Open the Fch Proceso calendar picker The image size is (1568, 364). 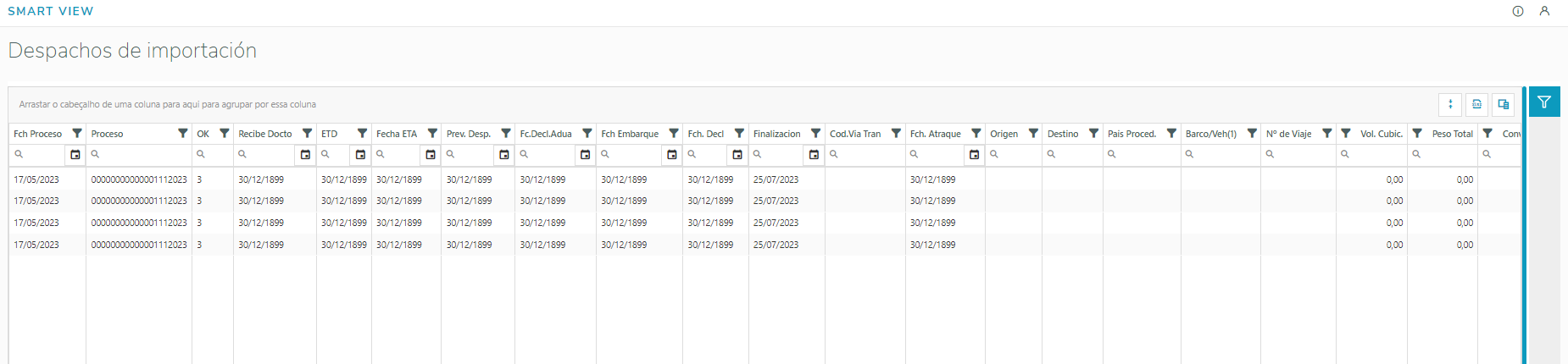click(75, 155)
